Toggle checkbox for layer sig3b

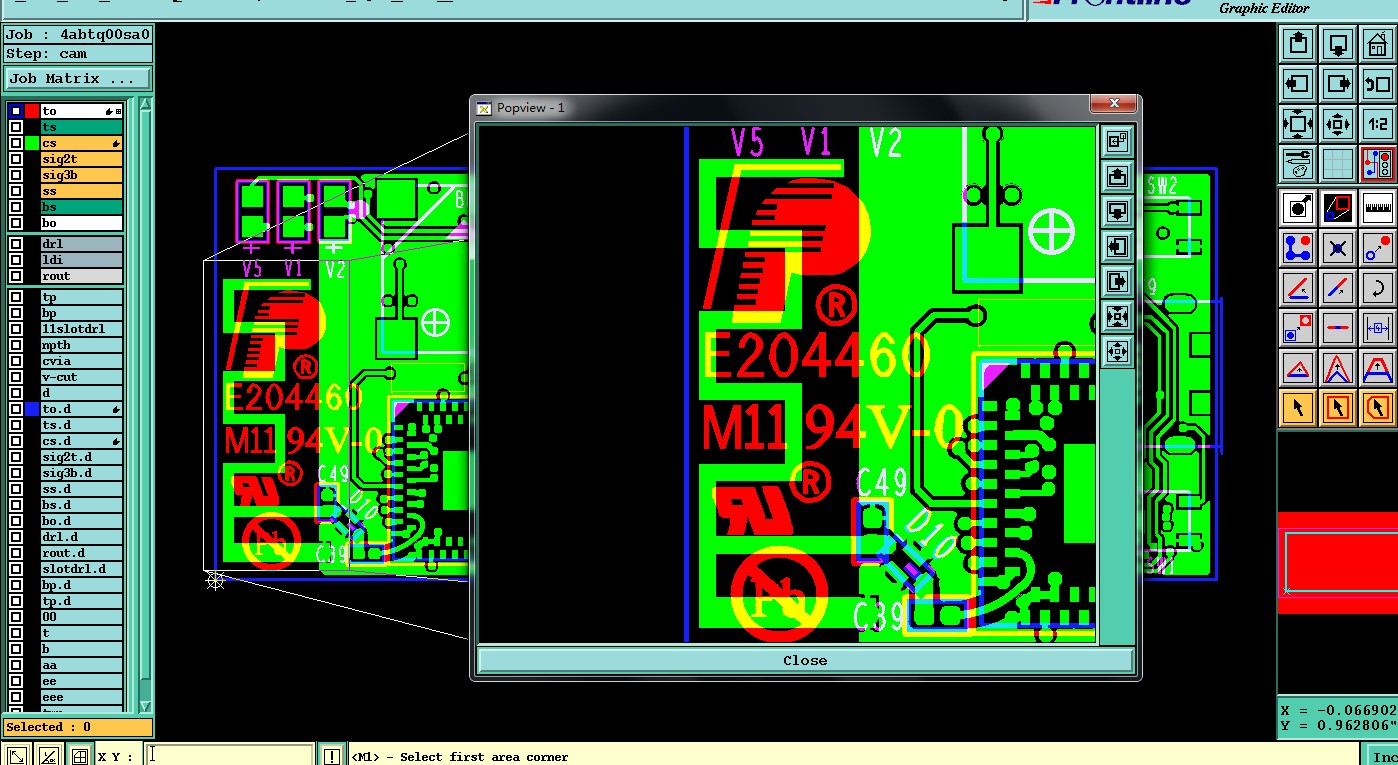click(15, 175)
